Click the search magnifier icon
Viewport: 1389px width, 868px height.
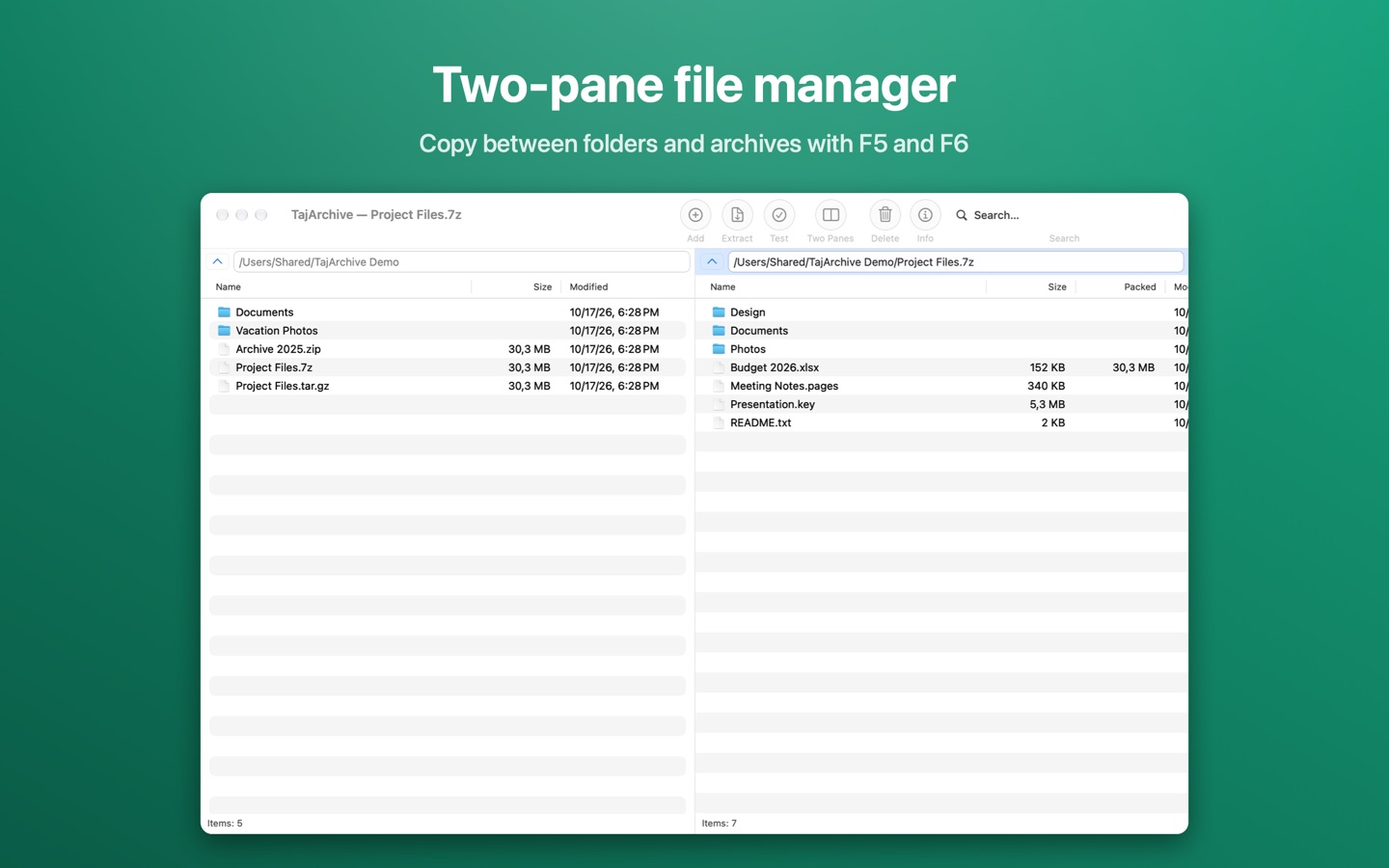click(962, 215)
